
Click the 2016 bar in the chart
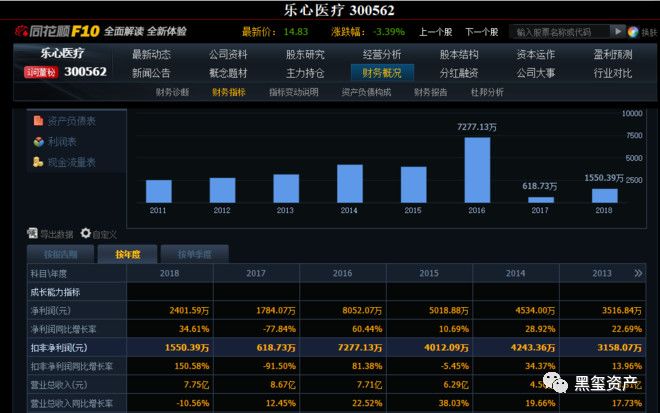[x=477, y=170]
